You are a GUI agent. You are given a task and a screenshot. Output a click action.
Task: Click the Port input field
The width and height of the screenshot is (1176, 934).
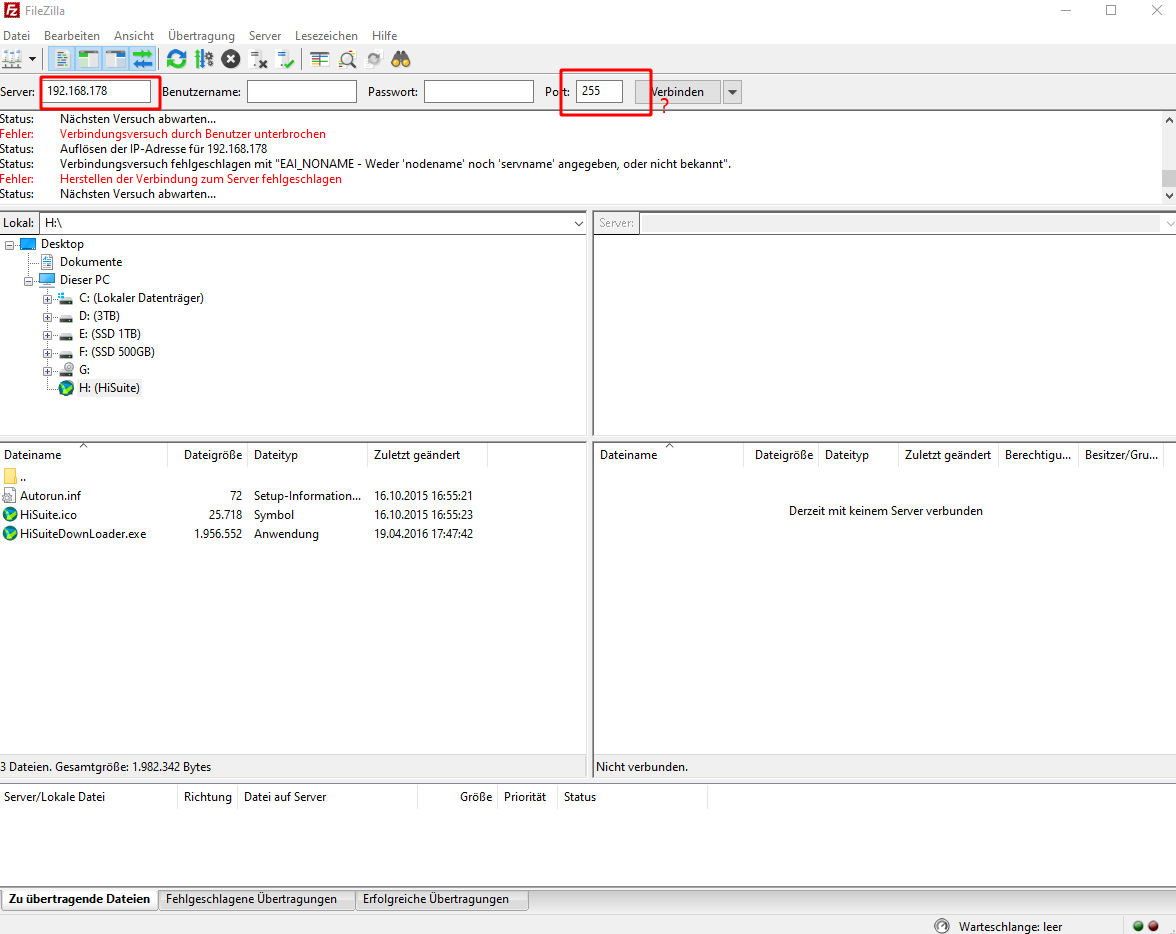pos(599,92)
